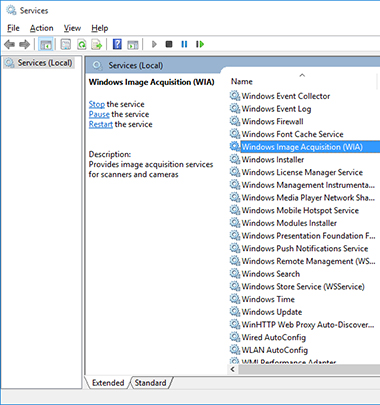Image resolution: width=380 pixels, height=405 pixels.
Task: Click the horizontal scrollbar left arrow
Action: click(x=233, y=369)
